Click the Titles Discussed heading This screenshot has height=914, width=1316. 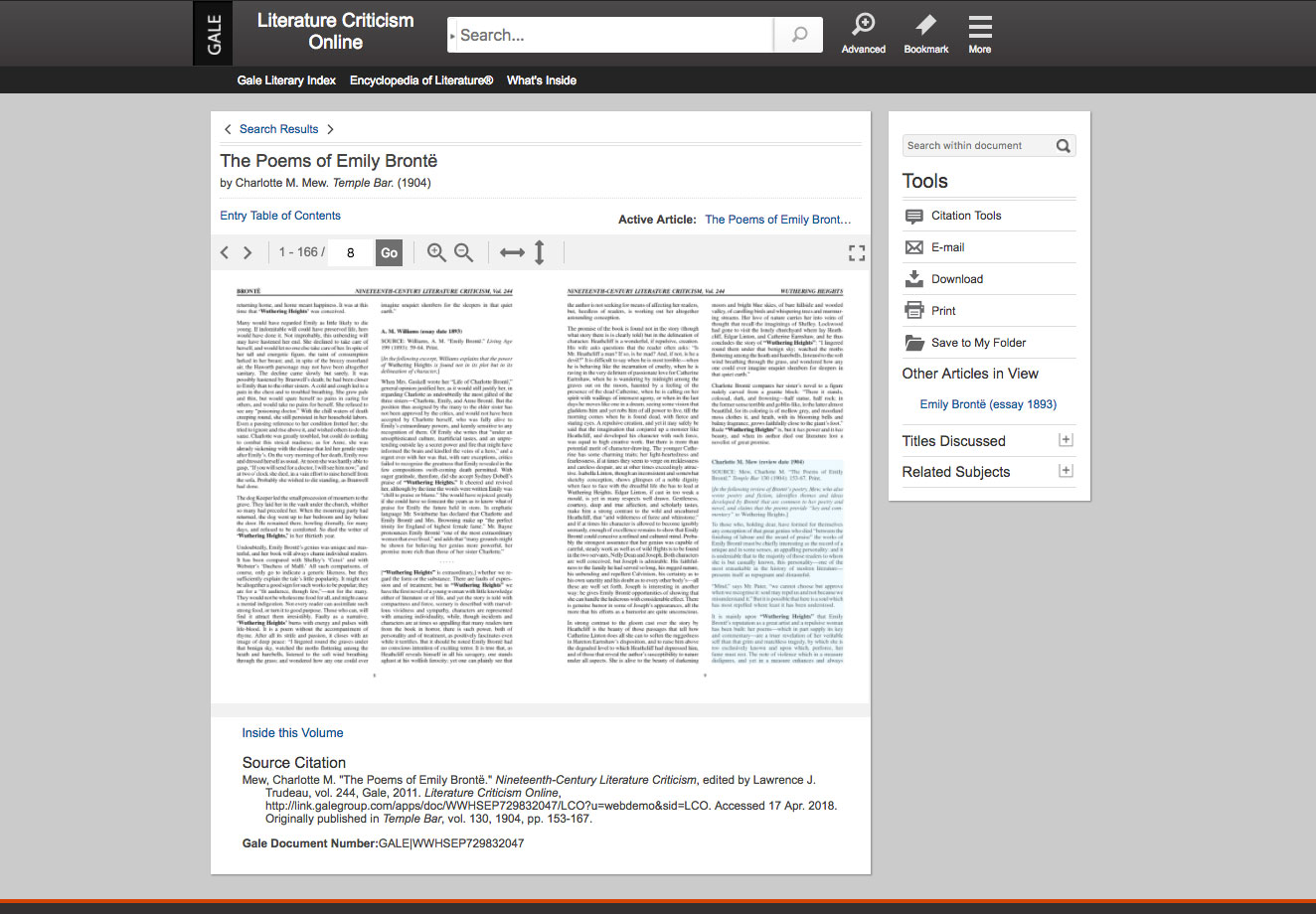point(954,441)
